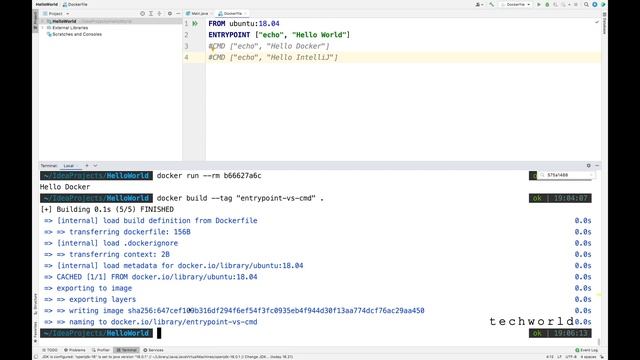This screenshot has height=360, width=640.
Task: Switch to the Main.java editor tab
Action: (200, 13)
